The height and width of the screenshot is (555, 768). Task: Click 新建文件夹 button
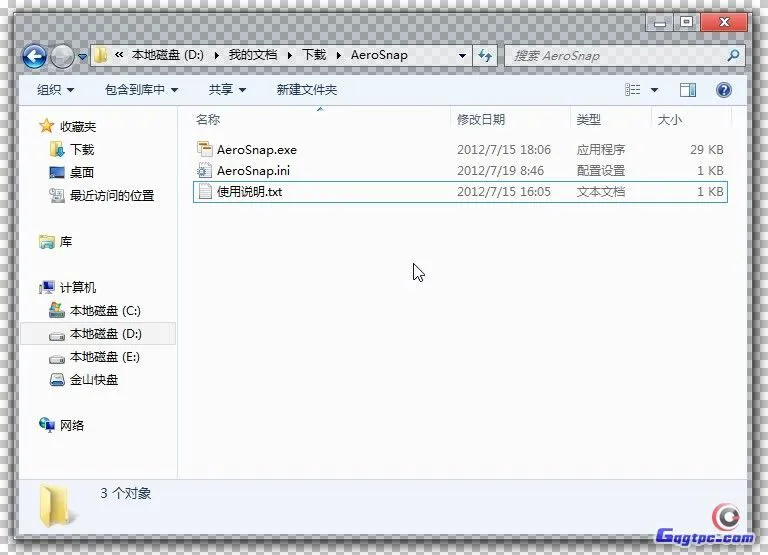[x=307, y=90]
